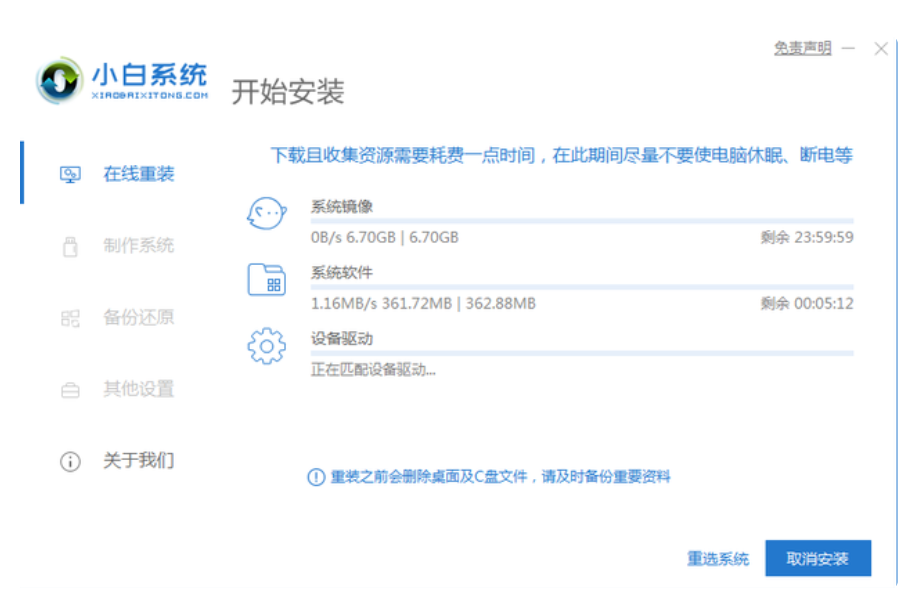Select the 在线重装 sidebar label
This screenshot has height=595, width=908.
tap(139, 174)
